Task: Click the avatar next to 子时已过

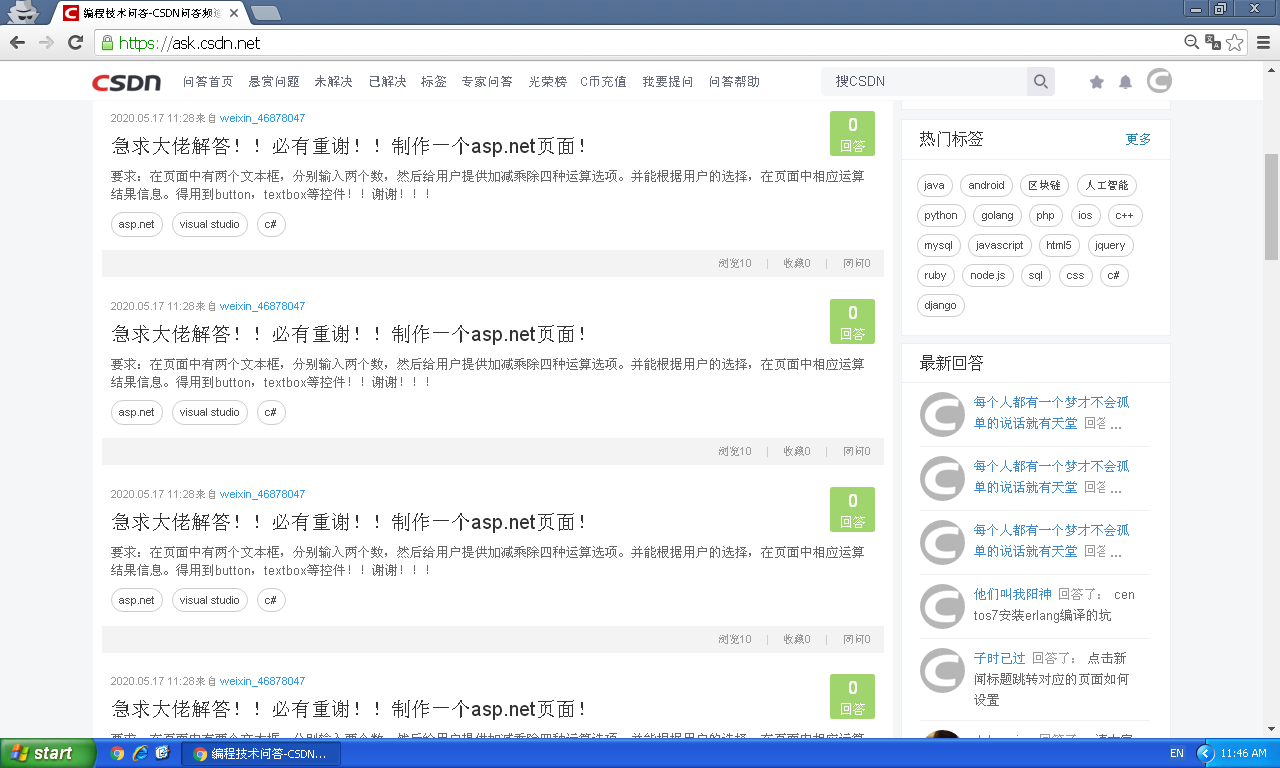Action: point(942,670)
